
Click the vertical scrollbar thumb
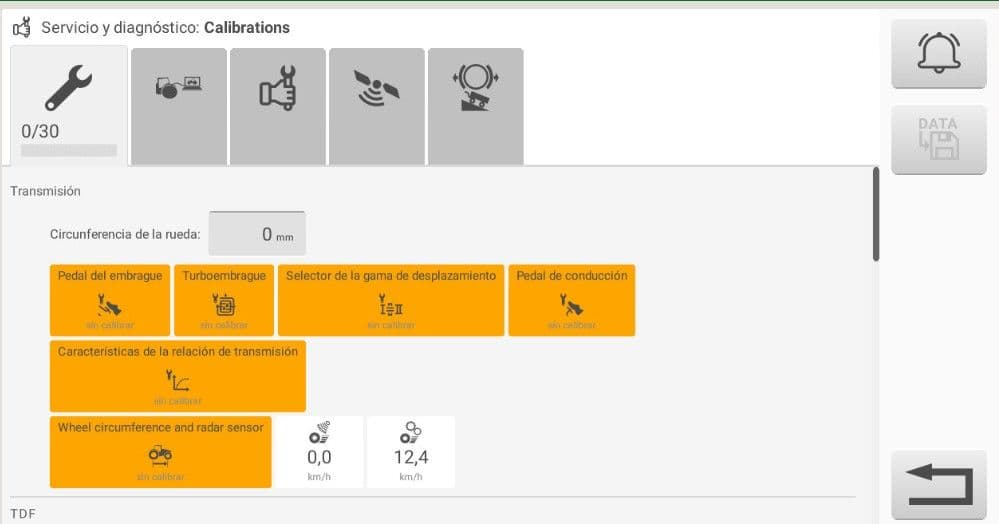876,214
